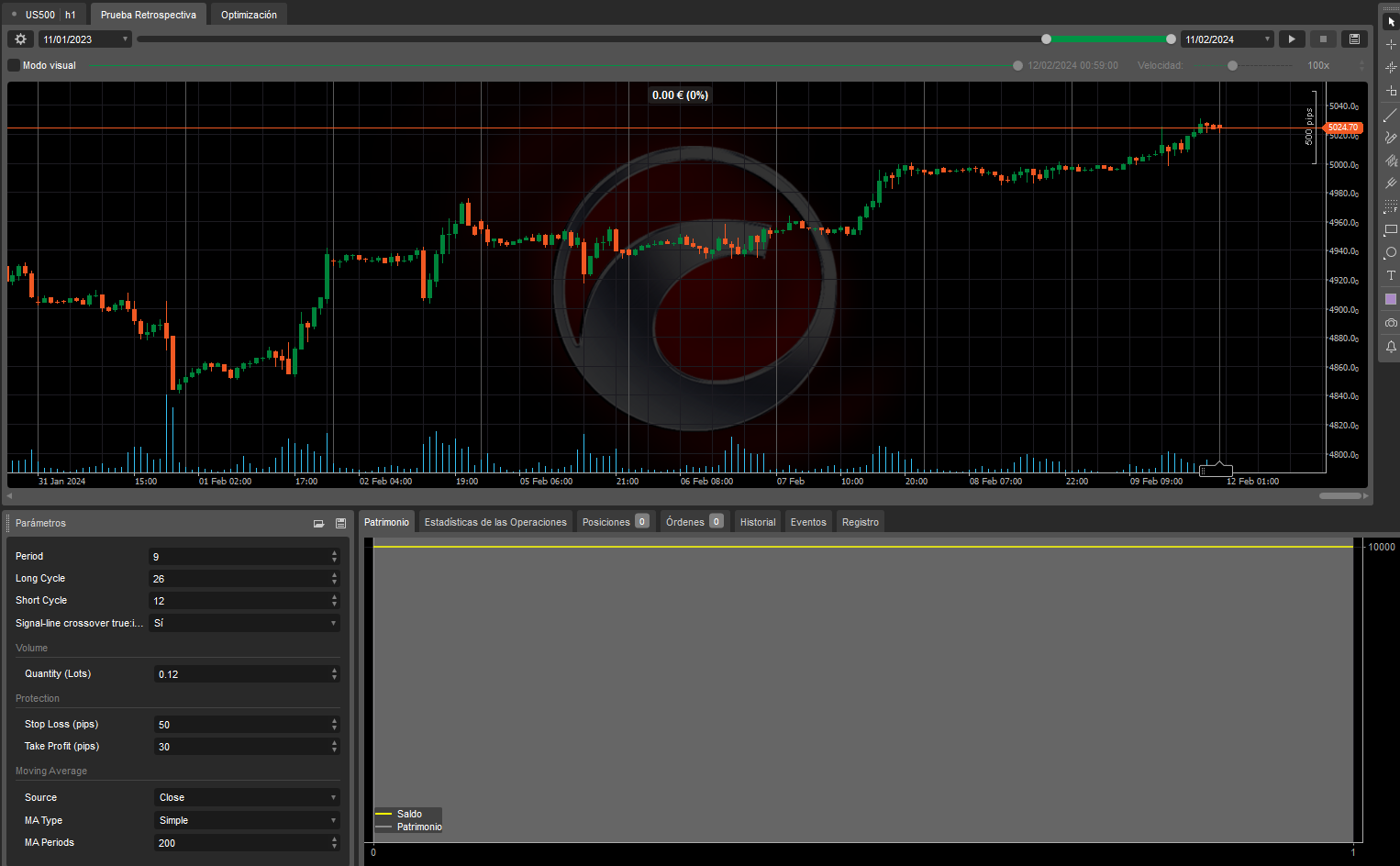This screenshot has height=866, width=1400.
Task: Open the Source Close dropdown
Action: [247, 797]
